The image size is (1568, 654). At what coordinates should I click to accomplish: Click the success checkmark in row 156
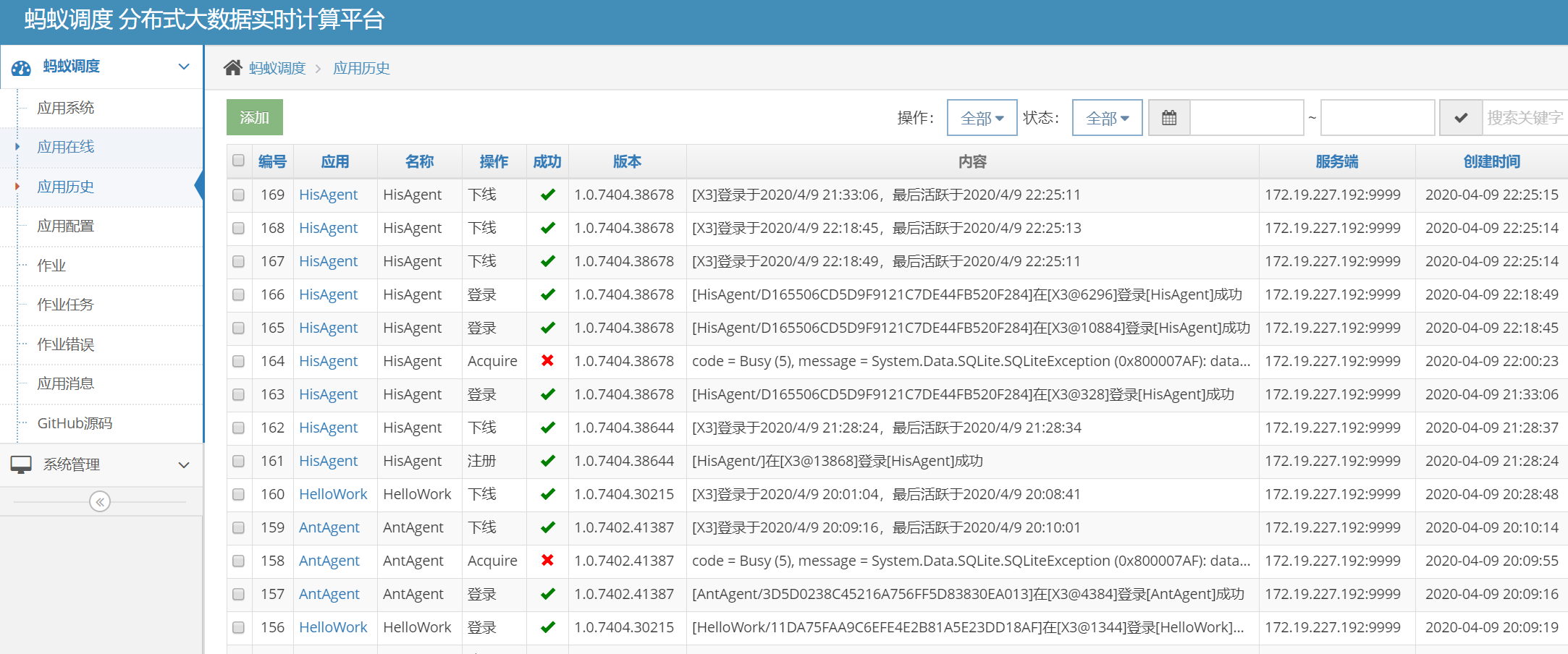click(x=548, y=627)
